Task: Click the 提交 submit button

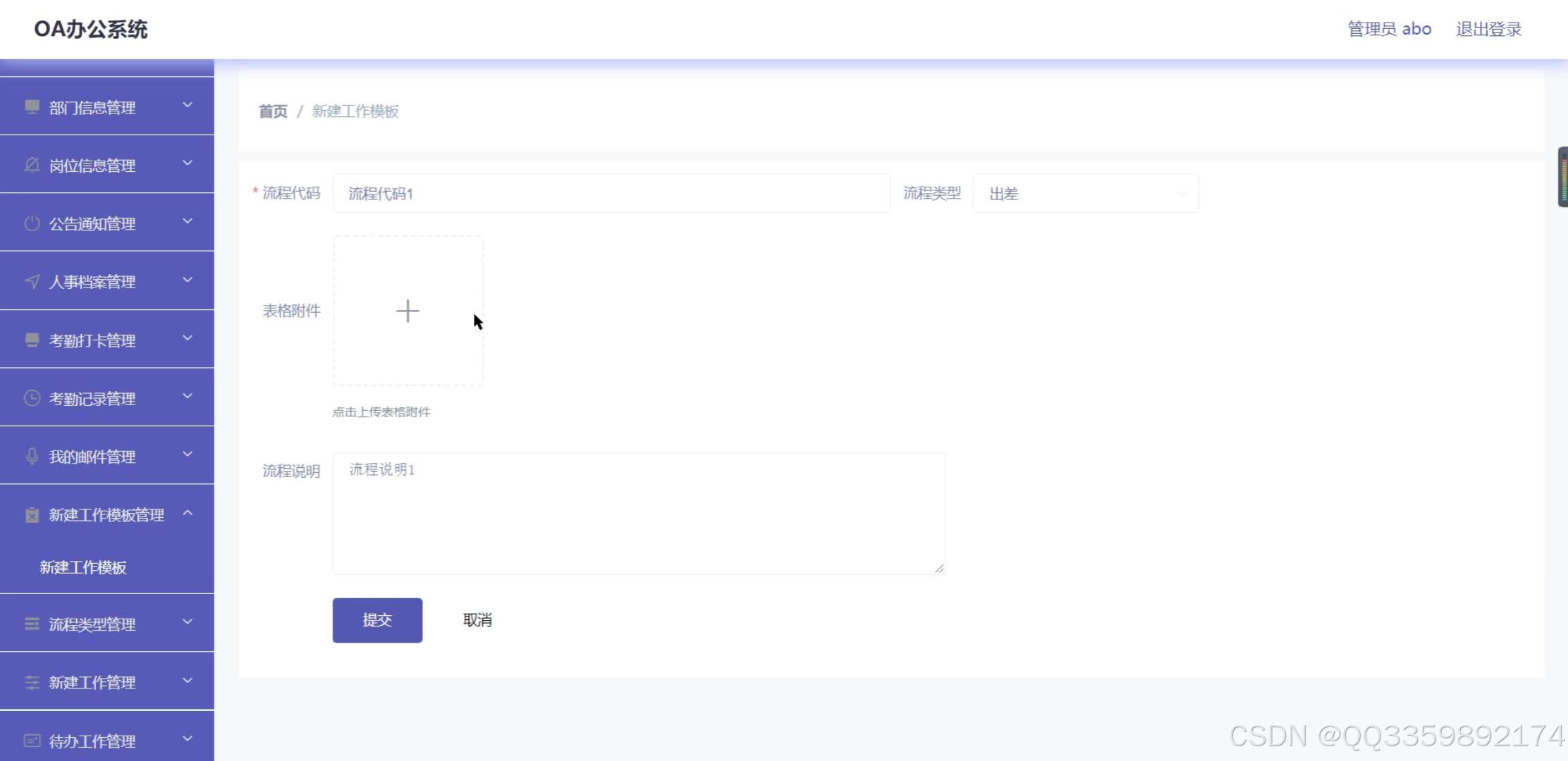Action: (377, 620)
